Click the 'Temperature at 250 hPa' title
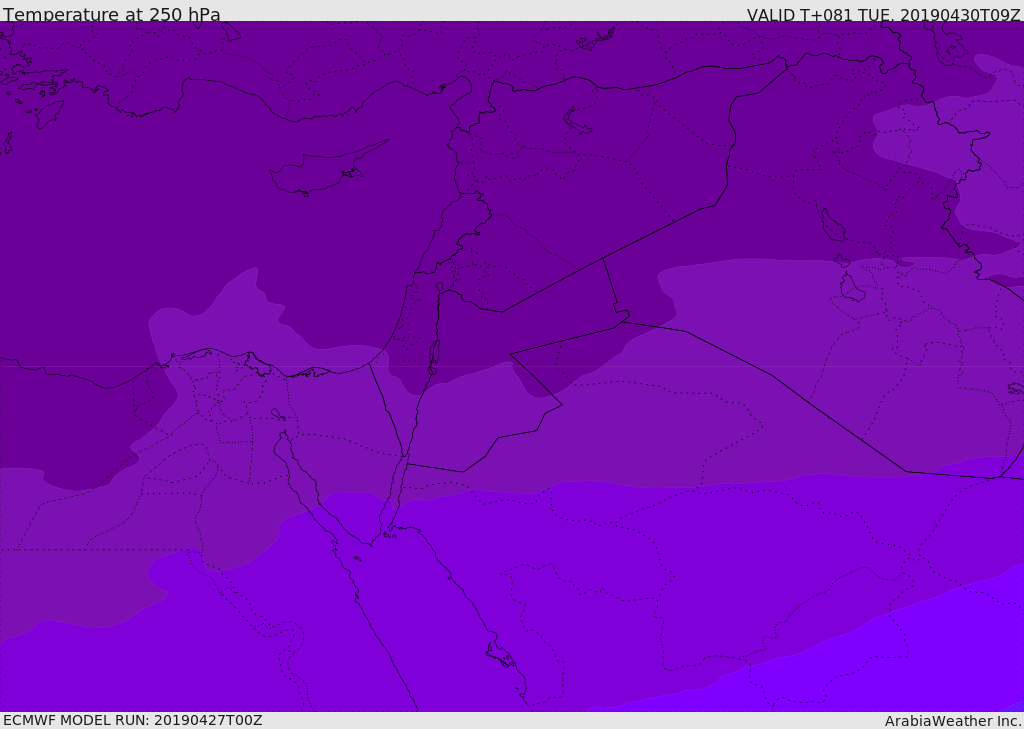Screen dimensions: 1024x729 click(x=112, y=14)
